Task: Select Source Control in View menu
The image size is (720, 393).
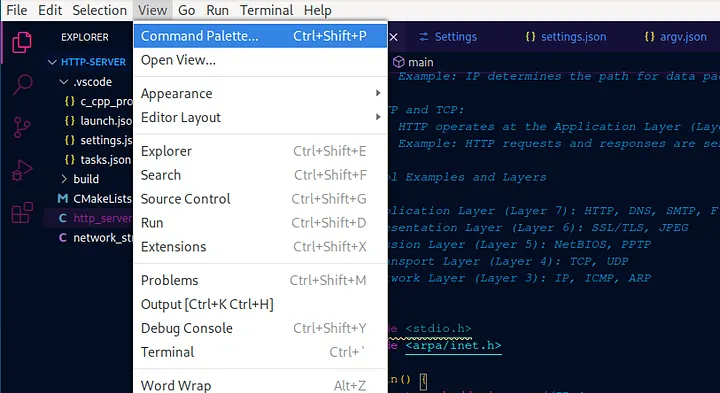Action: tap(260, 199)
